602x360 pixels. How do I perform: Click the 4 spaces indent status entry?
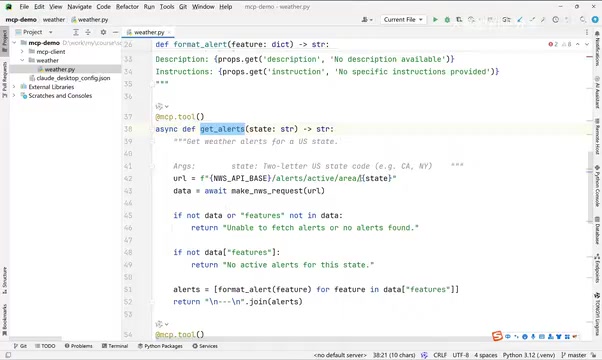[486, 355]
